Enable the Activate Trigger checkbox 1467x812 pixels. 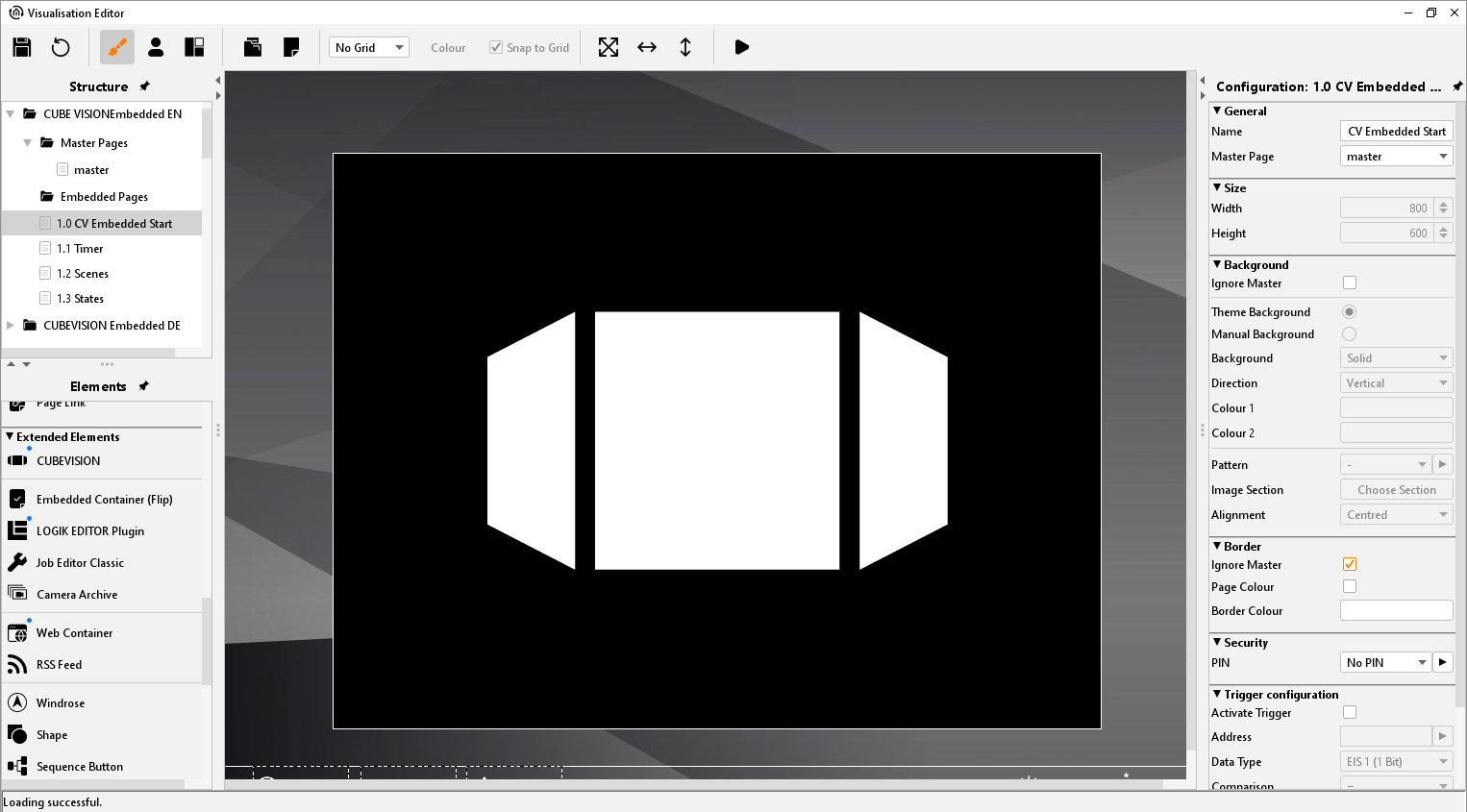[x=1350, y=712]
